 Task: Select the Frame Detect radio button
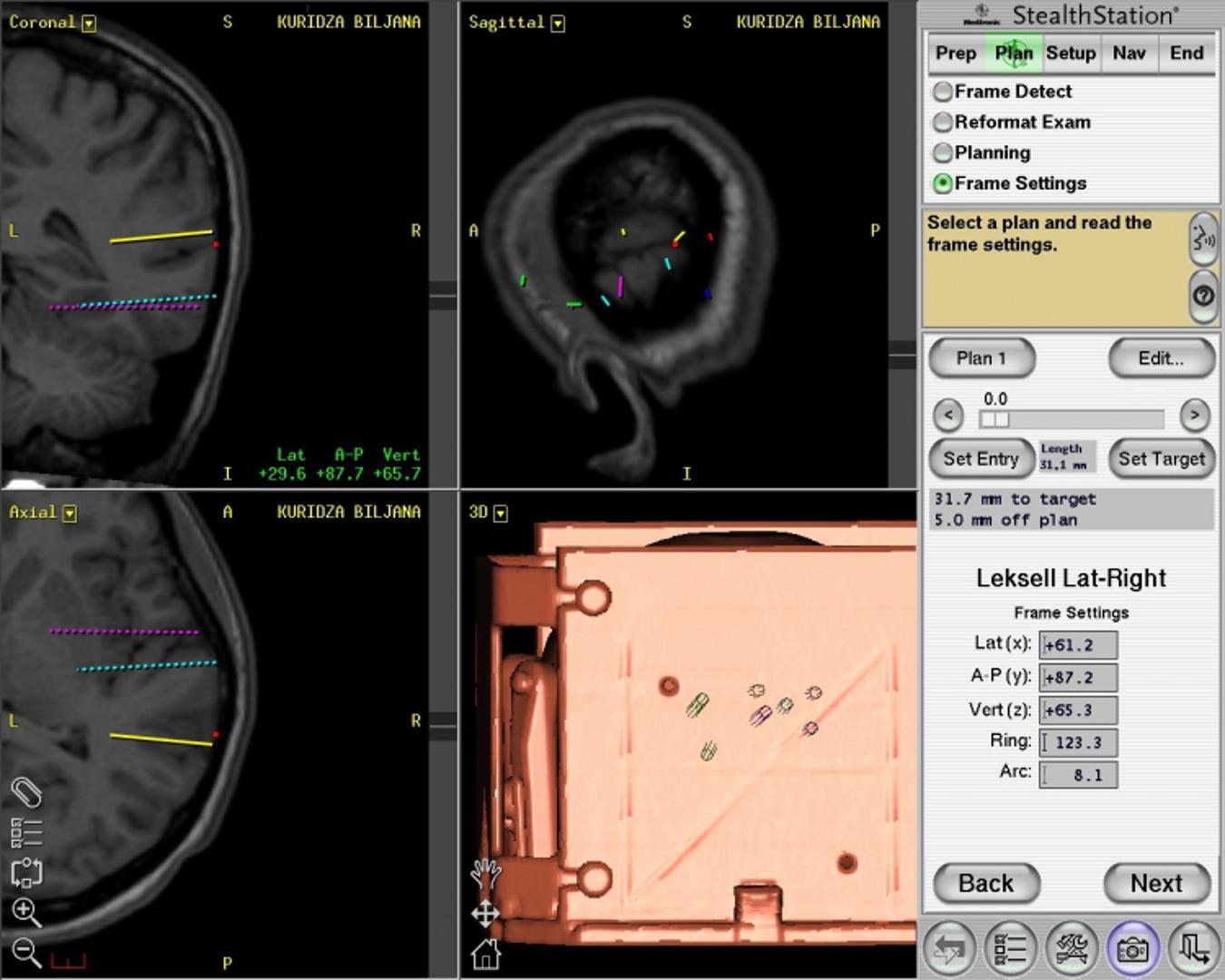click(944, 92)
